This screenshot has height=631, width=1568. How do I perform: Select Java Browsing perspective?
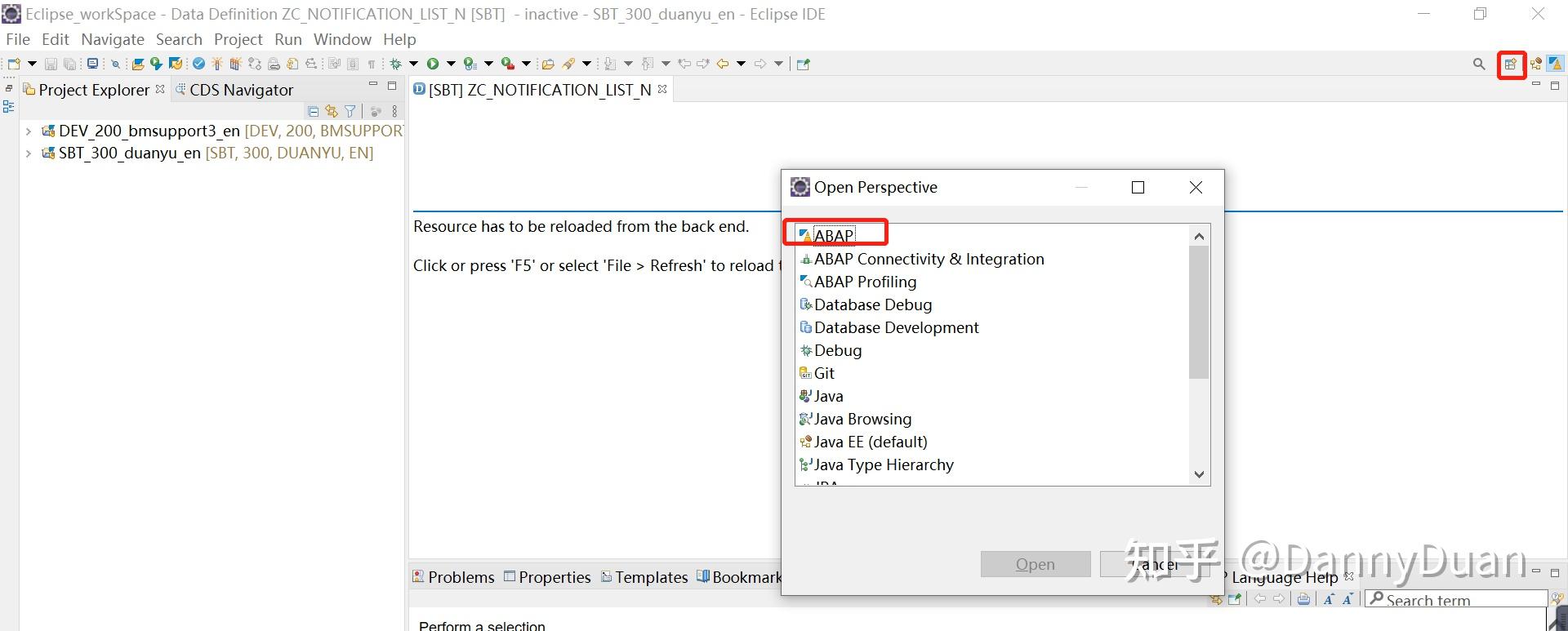click(x=855, y=419)
